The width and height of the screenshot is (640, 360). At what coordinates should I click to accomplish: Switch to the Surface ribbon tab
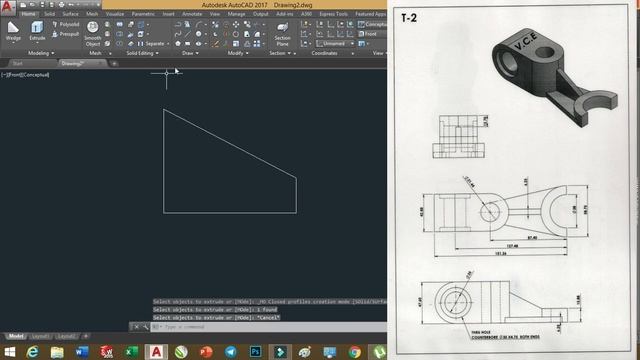pos(70,14)
